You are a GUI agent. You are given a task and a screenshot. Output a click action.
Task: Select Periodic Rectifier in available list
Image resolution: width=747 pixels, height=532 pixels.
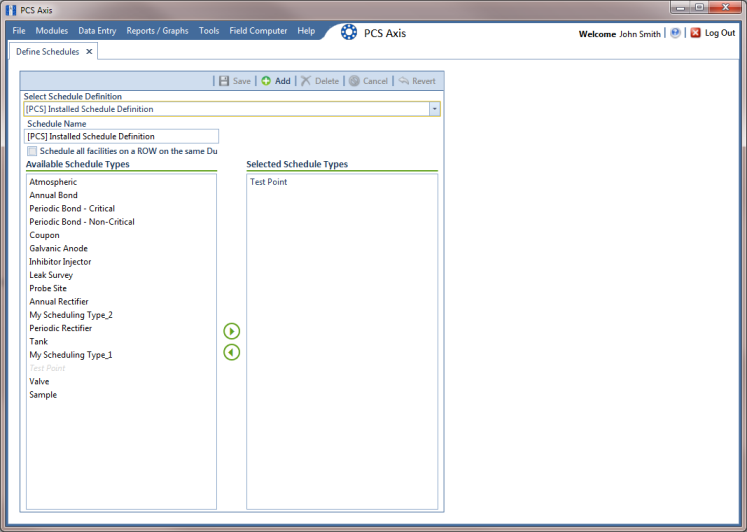point(61,328)
